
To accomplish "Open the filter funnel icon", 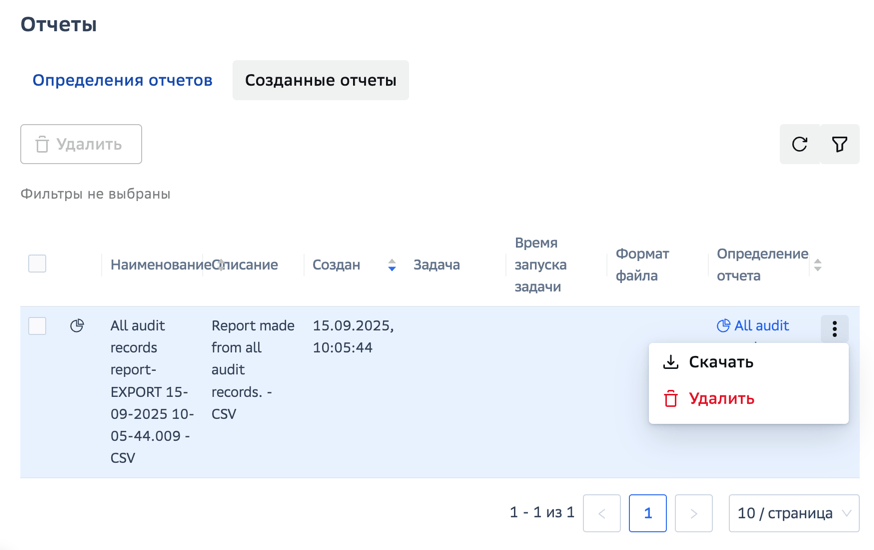I will [839, 144].
